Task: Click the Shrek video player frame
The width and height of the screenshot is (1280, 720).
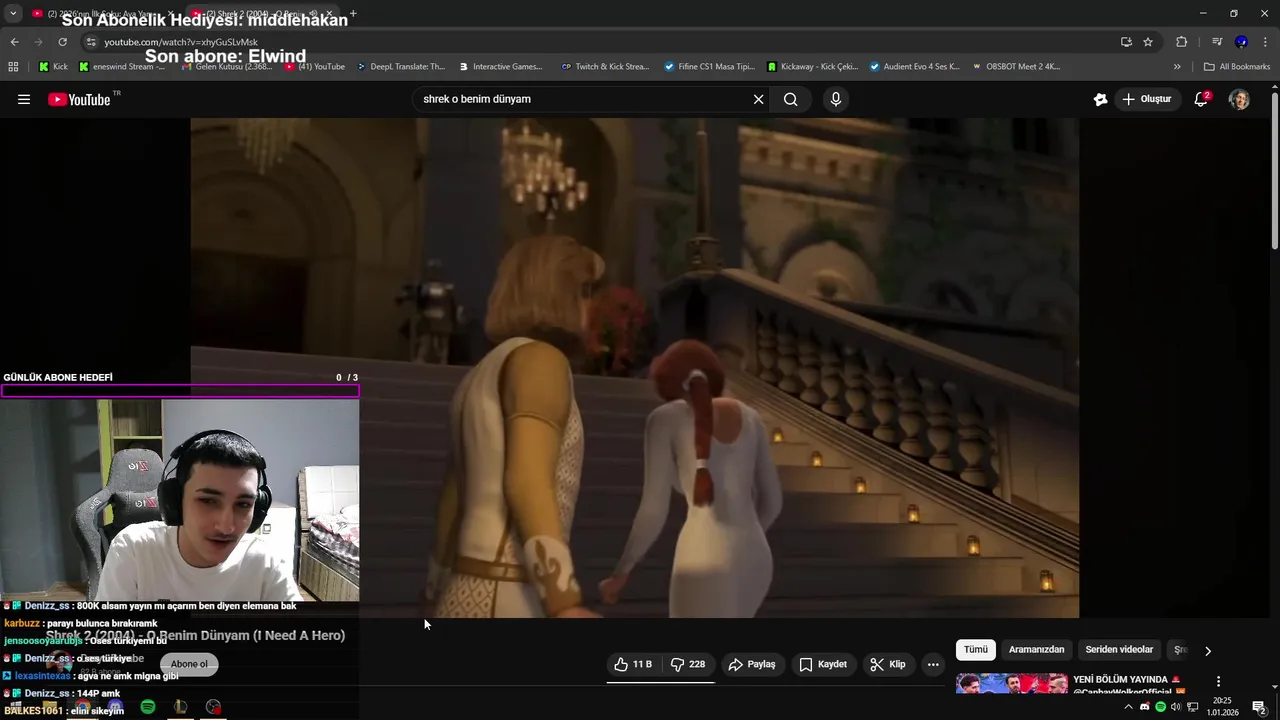Action: click(x=634, y=367)
